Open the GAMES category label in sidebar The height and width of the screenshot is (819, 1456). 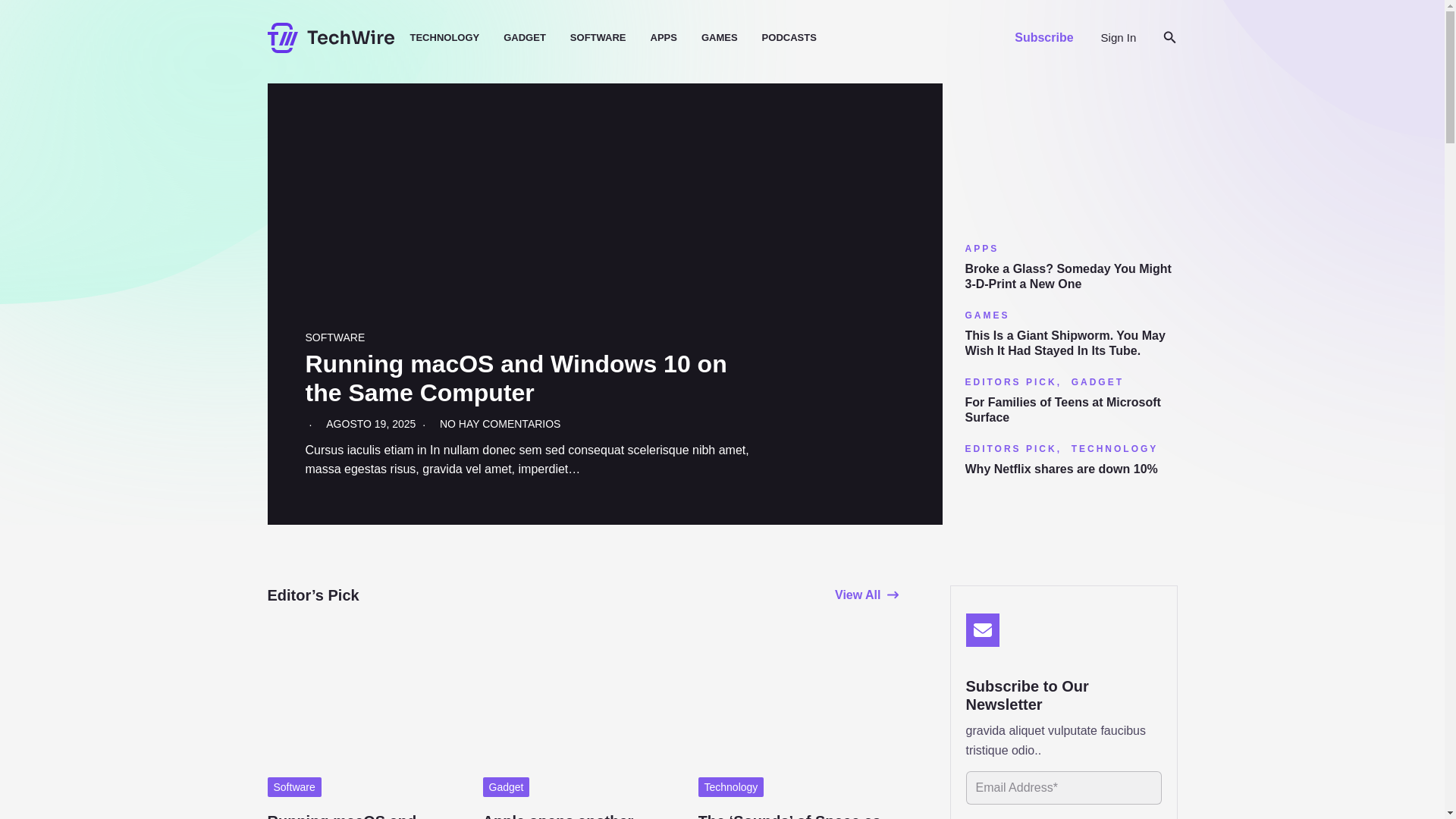click(987, 315)
